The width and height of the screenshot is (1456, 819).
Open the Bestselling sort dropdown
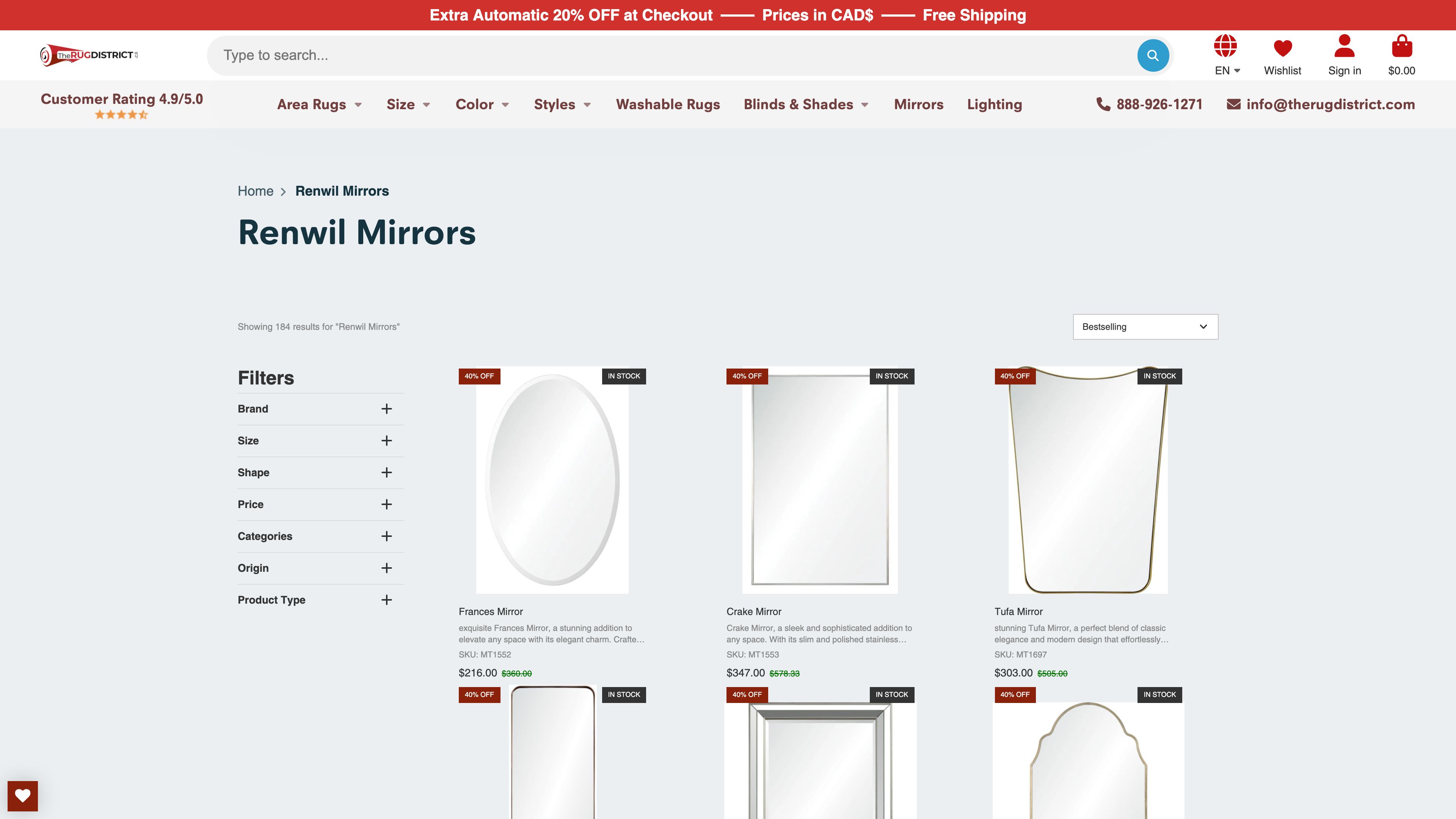[x=1144, y=327]
